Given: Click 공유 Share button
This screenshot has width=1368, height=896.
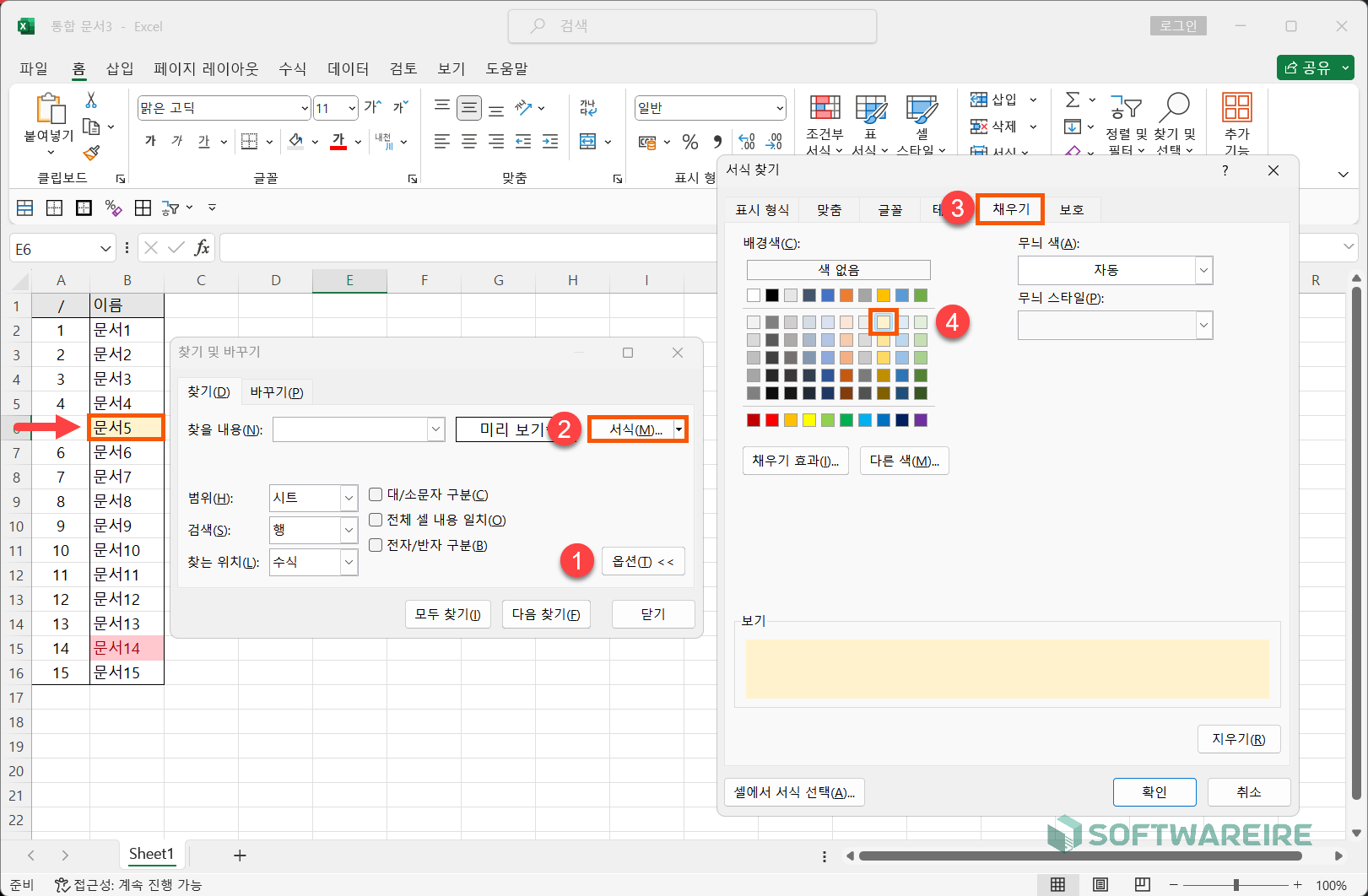Looking at the screenshot, I should (1315, 67).
